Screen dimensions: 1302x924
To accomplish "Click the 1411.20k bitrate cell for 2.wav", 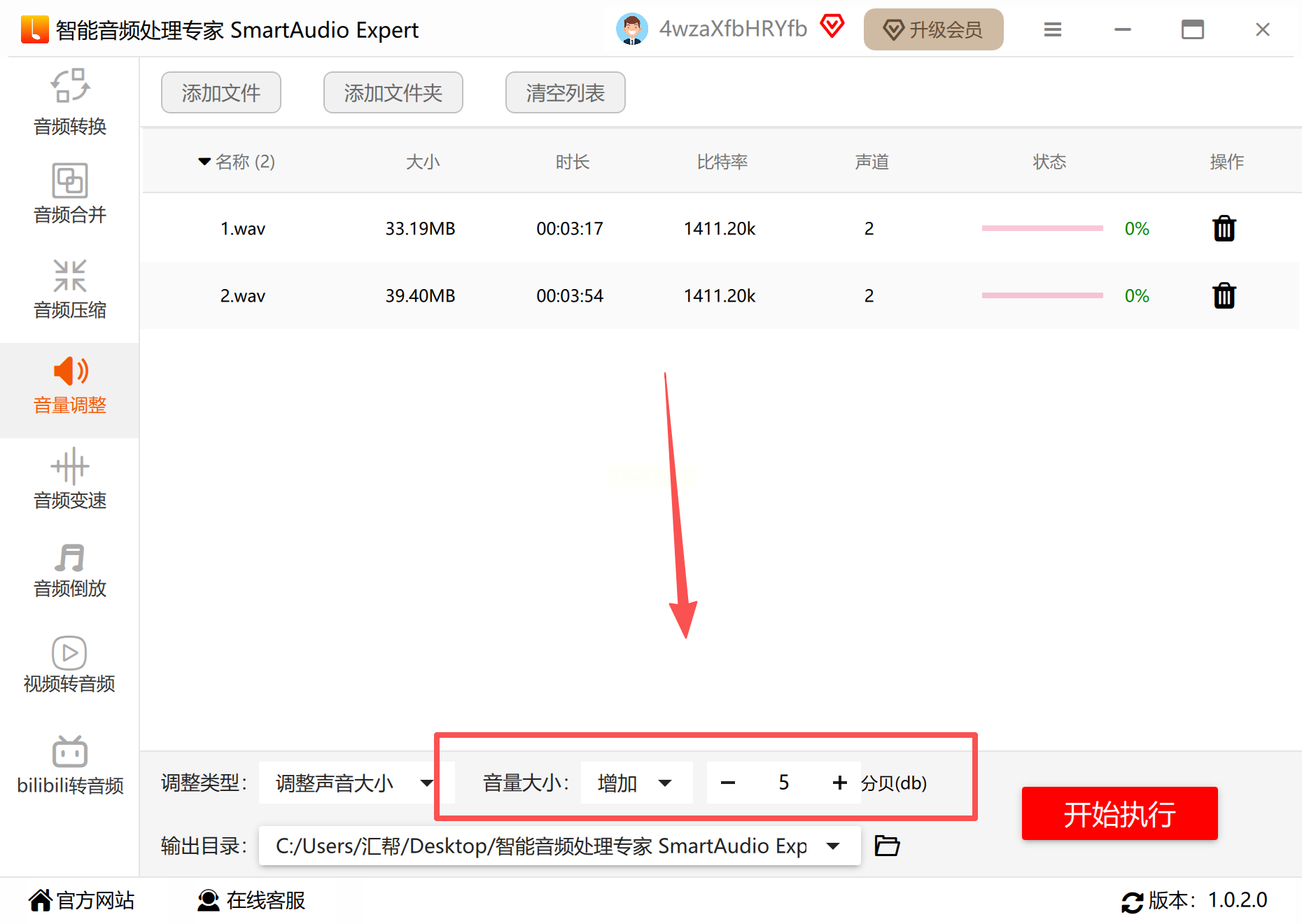I will click(720, 296).
